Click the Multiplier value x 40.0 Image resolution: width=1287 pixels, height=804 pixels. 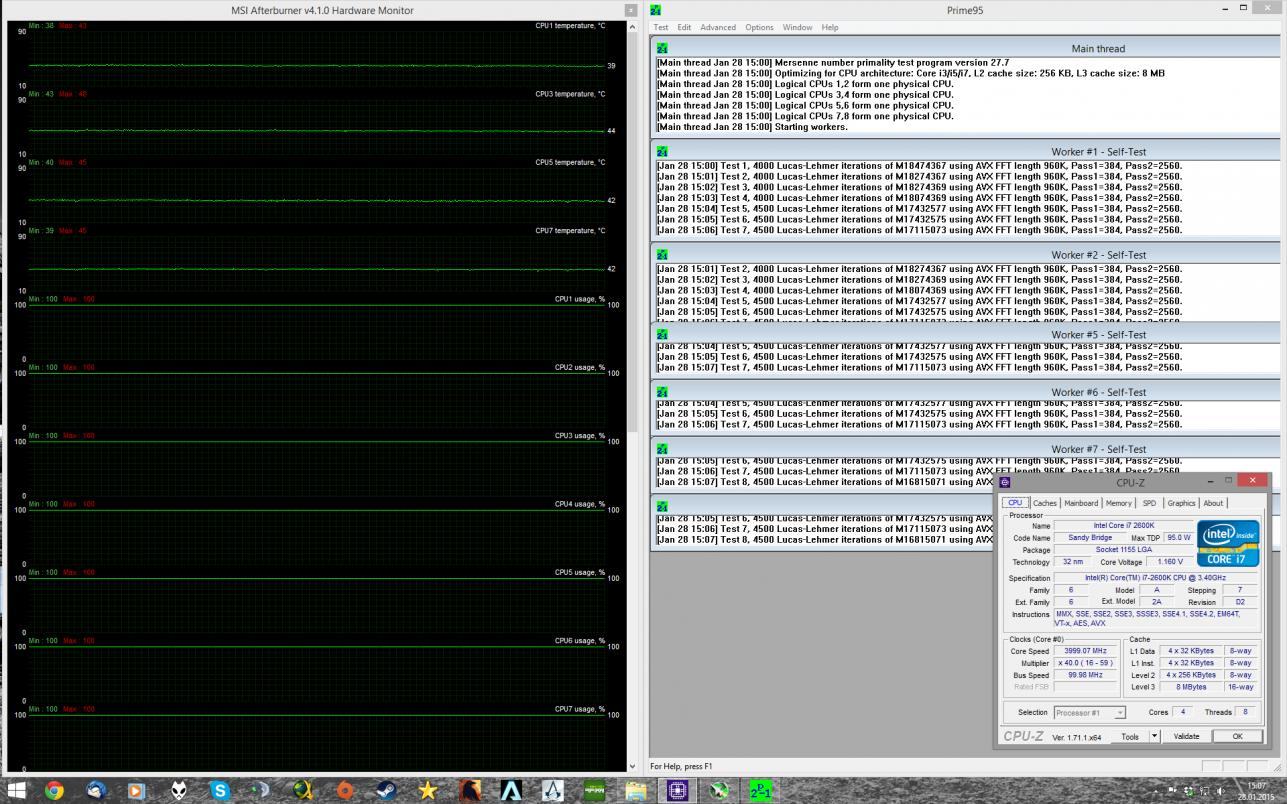1085,663
